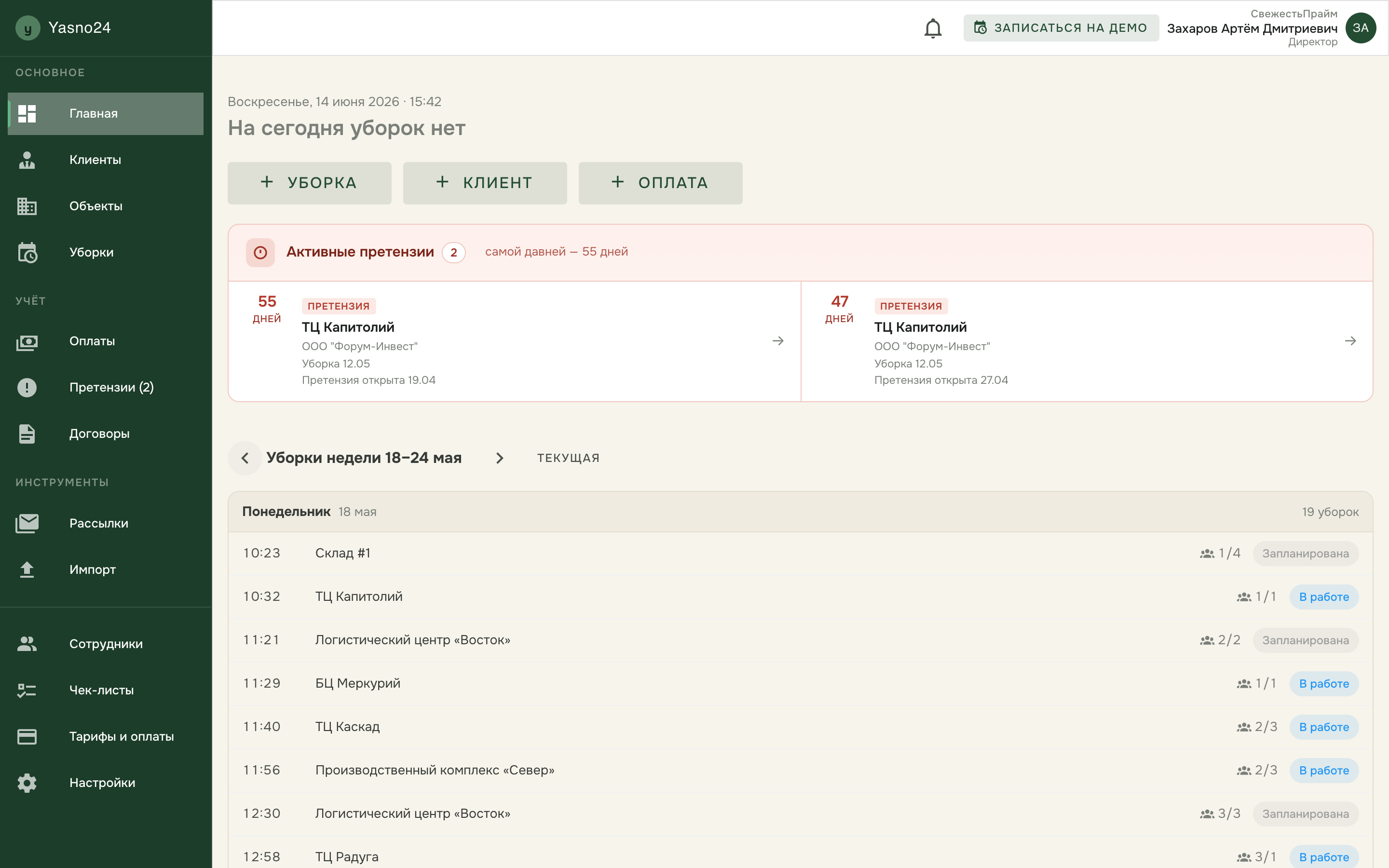The image size is (1389, 868).
Task: Click the Главная dashboard icon
Action: click(27, 114)
